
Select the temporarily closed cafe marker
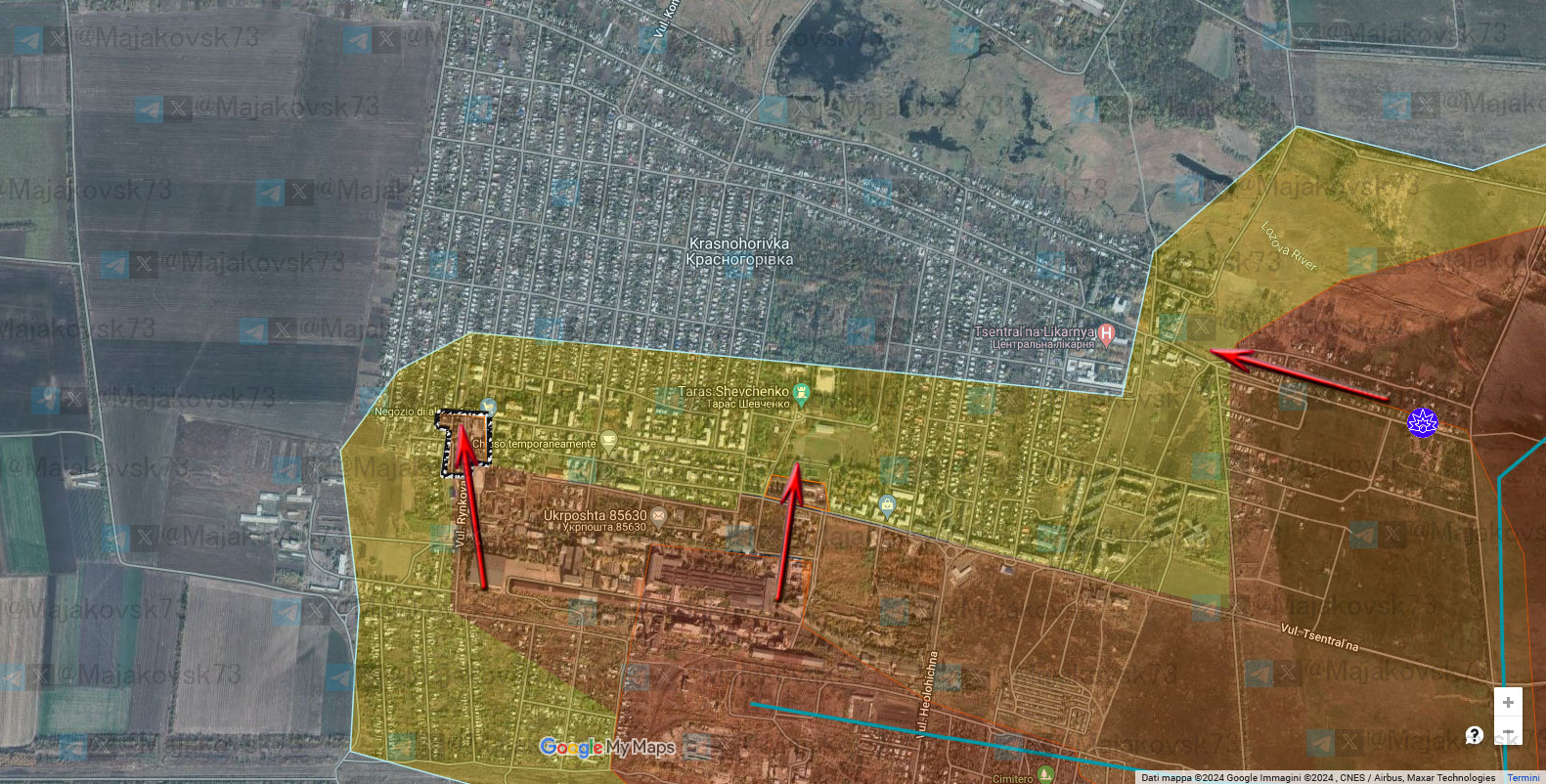point(608,440)
